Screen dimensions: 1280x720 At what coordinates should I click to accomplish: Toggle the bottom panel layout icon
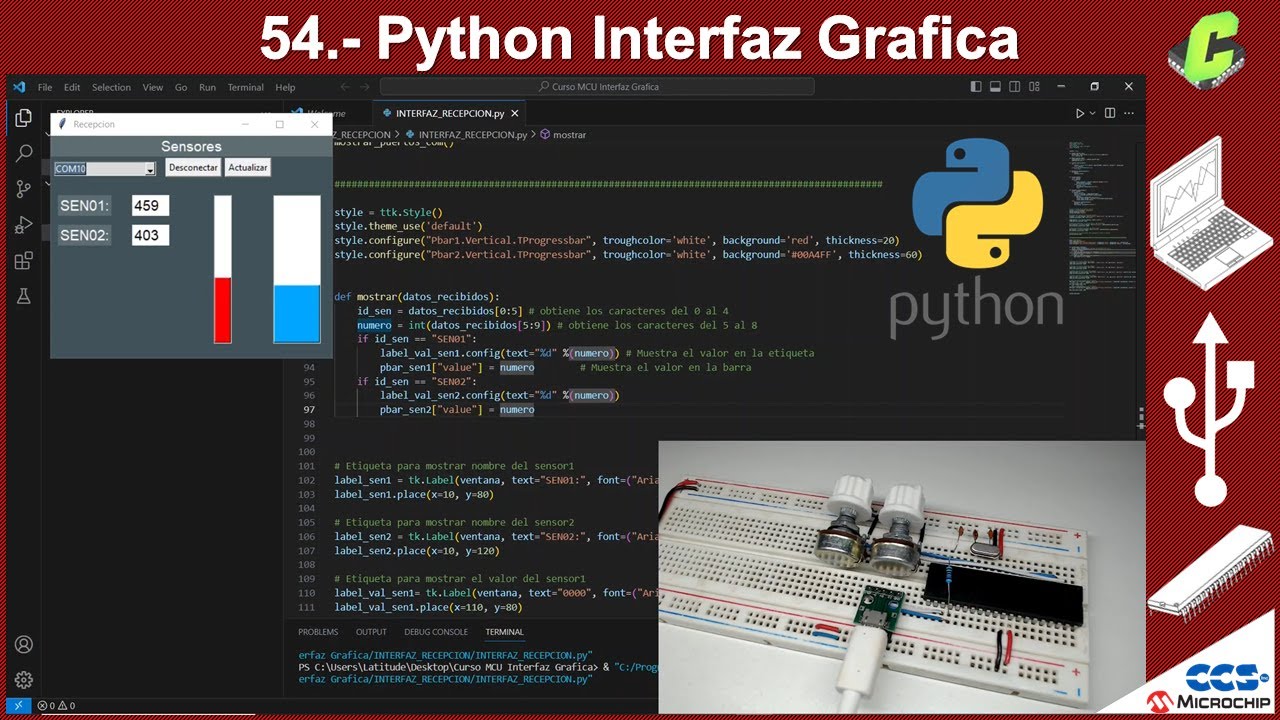coord(996,87)
